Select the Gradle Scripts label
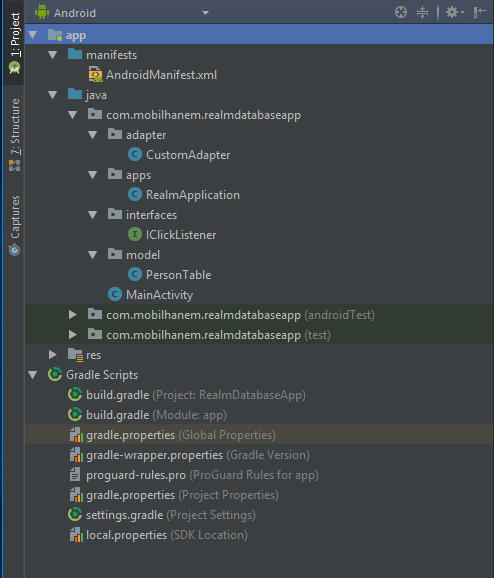Screen dimensions: 494x578 pyautogui.click(x=102, y=375)
